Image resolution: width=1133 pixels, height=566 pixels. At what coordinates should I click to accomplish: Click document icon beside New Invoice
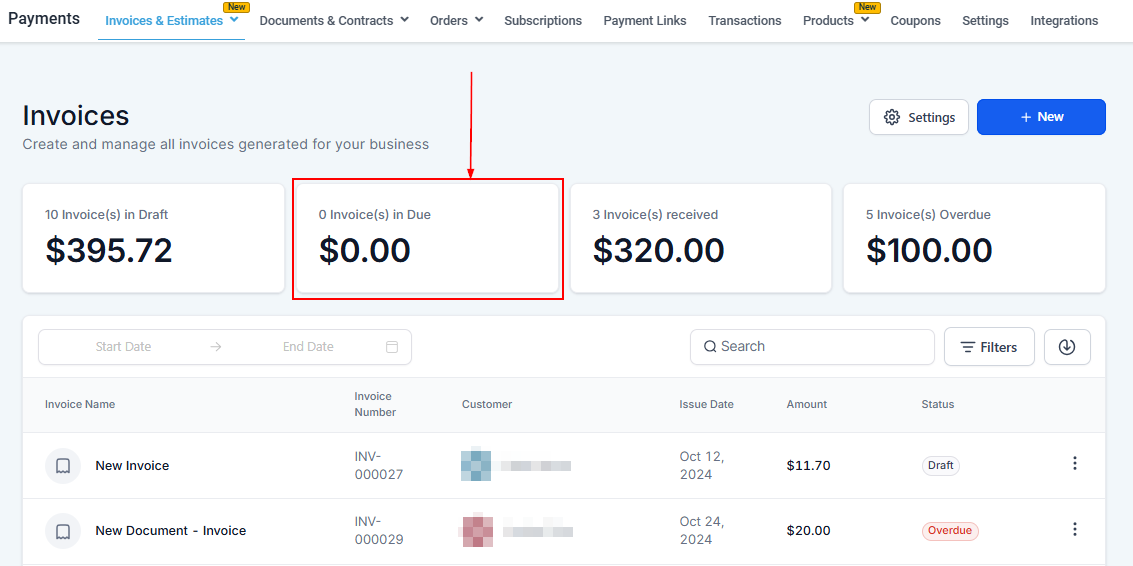63,466
